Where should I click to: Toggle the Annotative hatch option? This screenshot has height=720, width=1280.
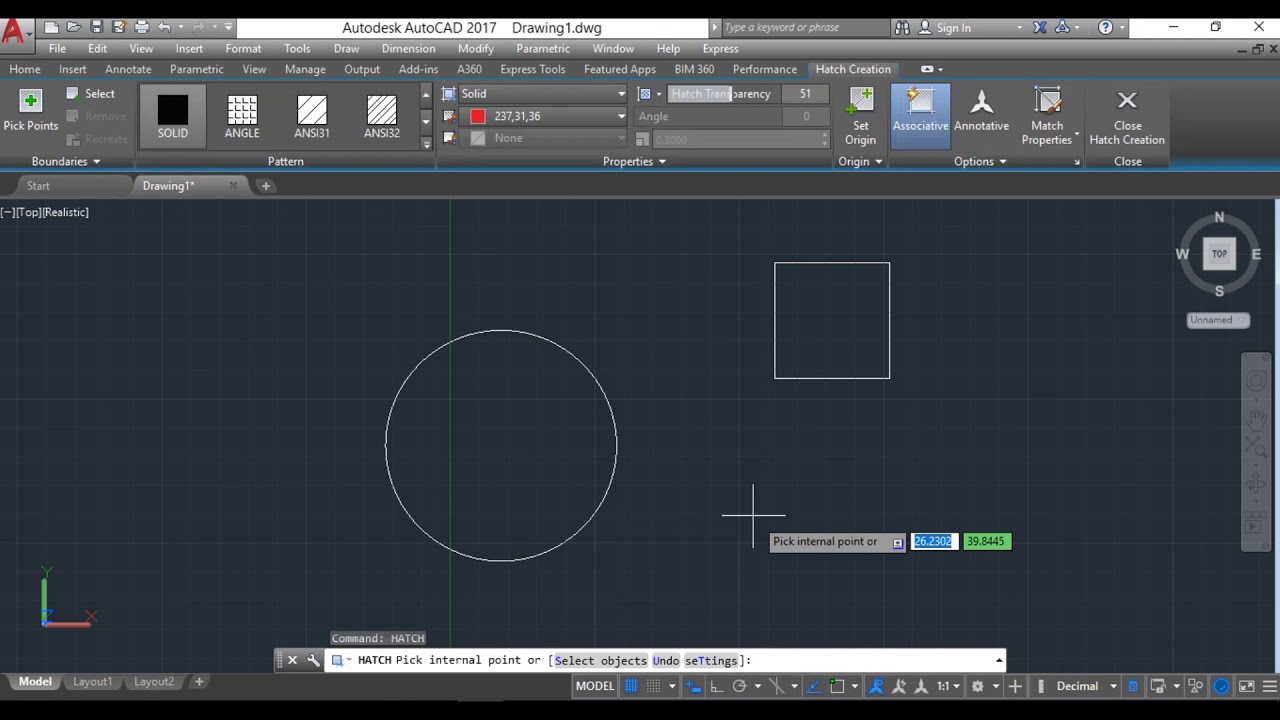click(981, 111)
